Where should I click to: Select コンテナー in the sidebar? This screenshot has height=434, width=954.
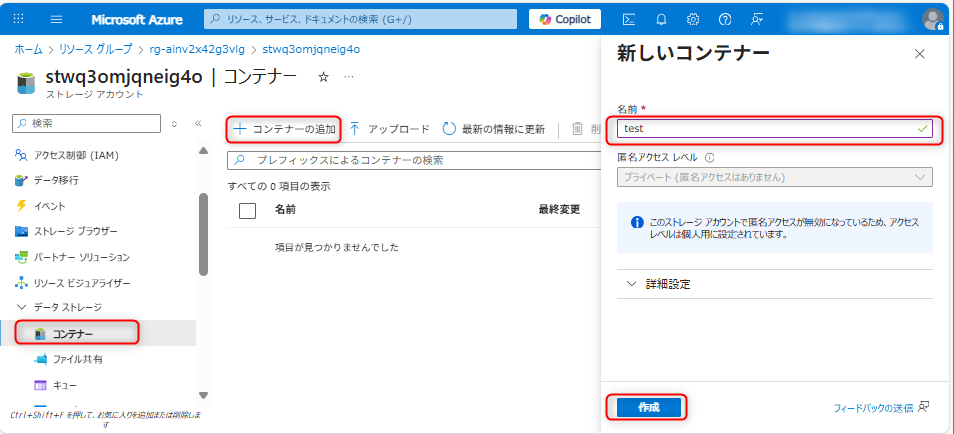(x=73, y=333)
